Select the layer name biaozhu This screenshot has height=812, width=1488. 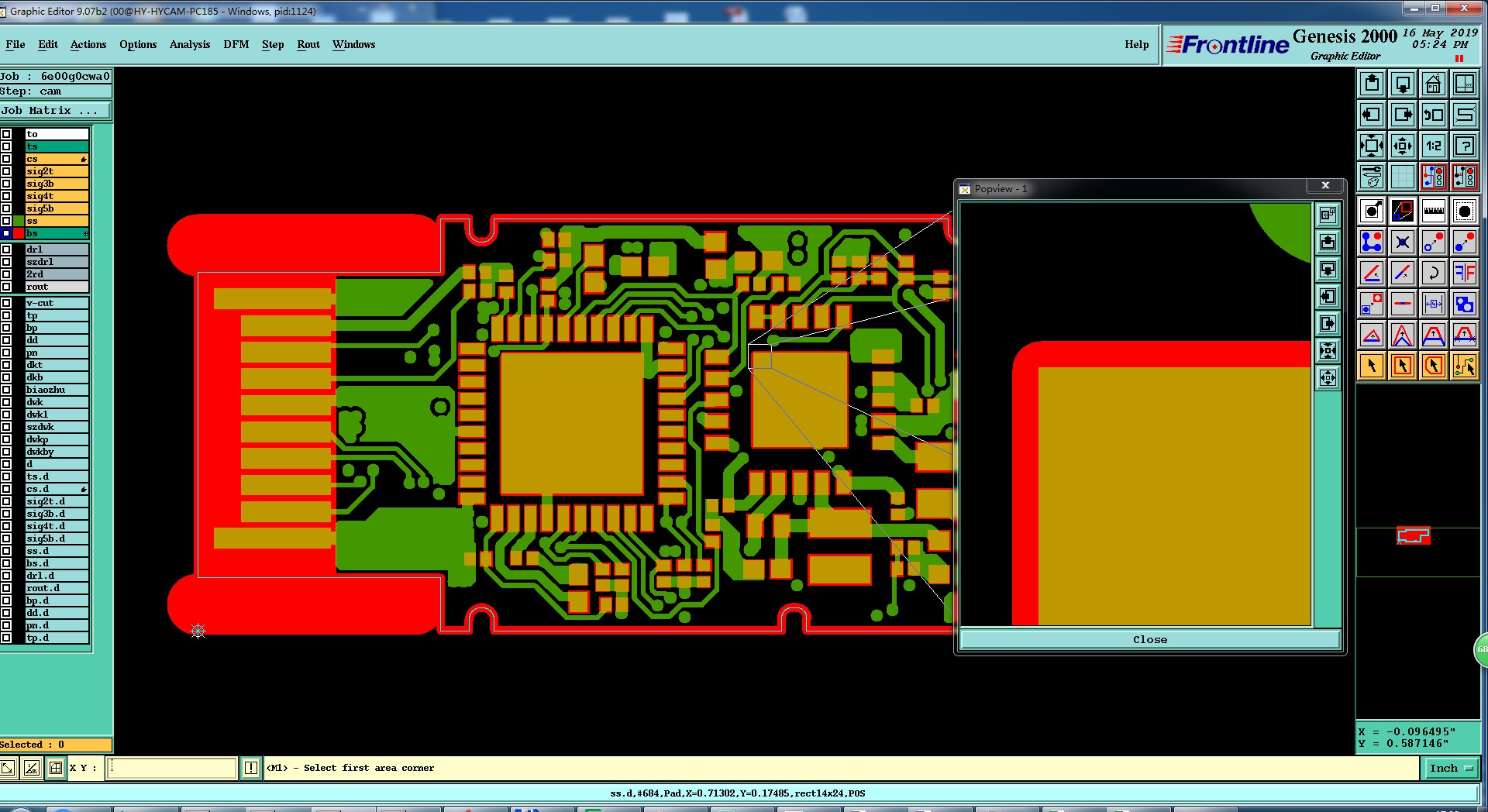57,390
